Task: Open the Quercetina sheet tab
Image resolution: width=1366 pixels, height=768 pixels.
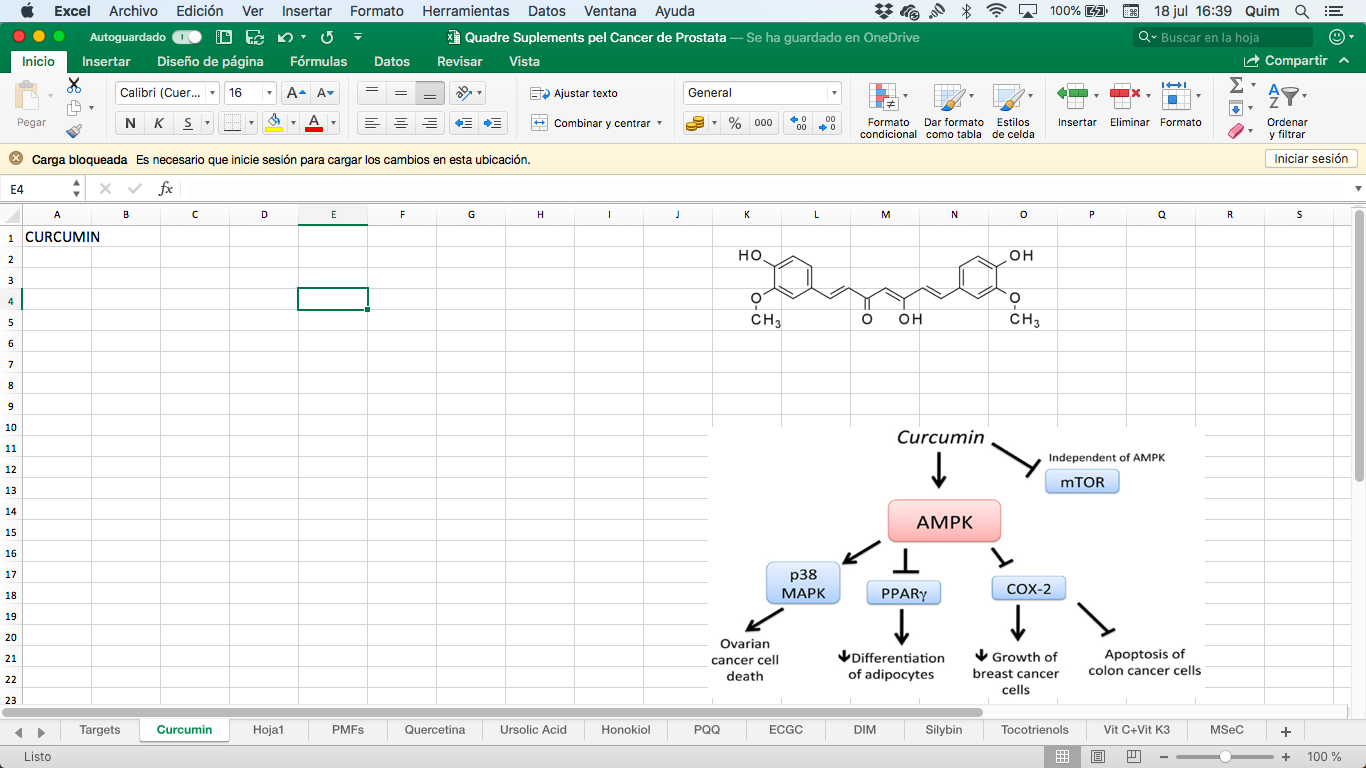Action: (x=434, y=730)
